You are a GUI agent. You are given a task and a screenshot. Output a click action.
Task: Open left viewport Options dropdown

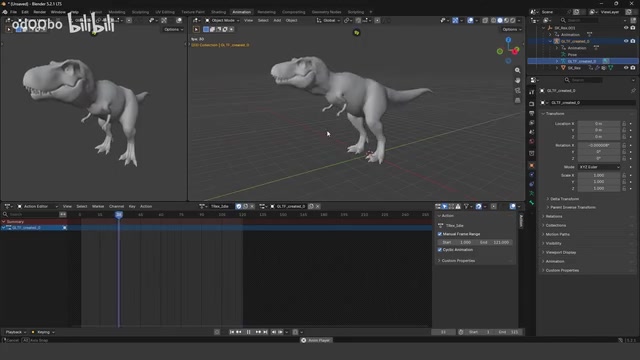(x=173, y=29)
